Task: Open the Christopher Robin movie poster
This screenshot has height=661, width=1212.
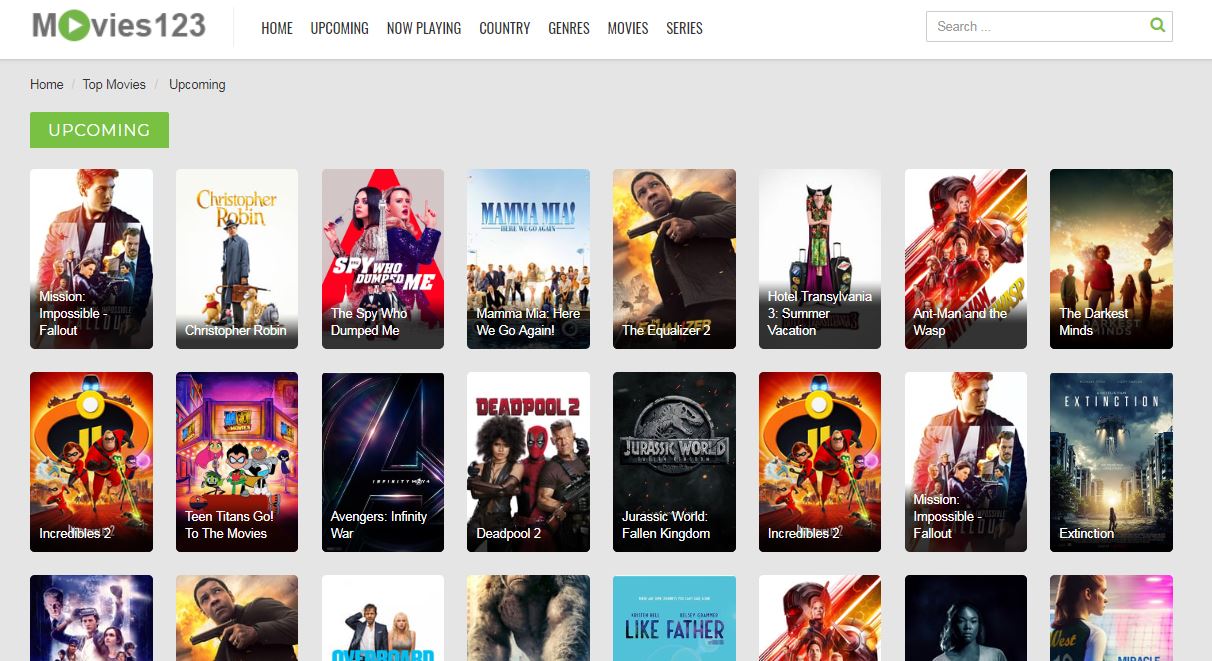Action: click(237, 258)
